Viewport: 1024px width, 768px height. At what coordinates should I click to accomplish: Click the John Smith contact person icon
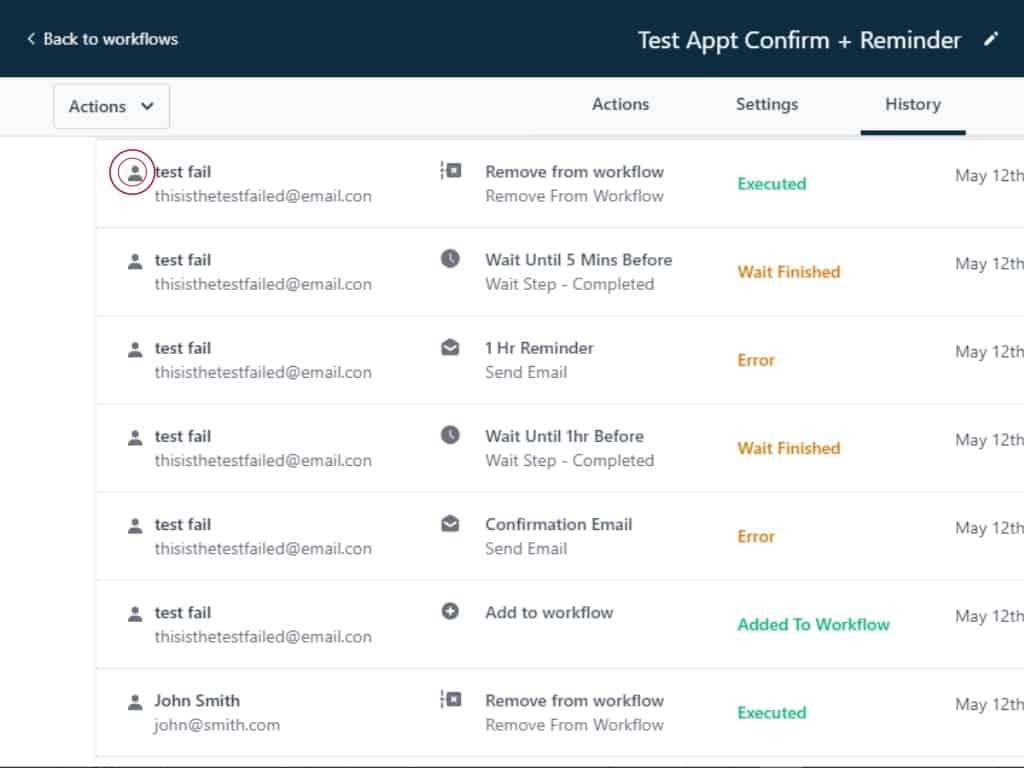click(135, 702)
